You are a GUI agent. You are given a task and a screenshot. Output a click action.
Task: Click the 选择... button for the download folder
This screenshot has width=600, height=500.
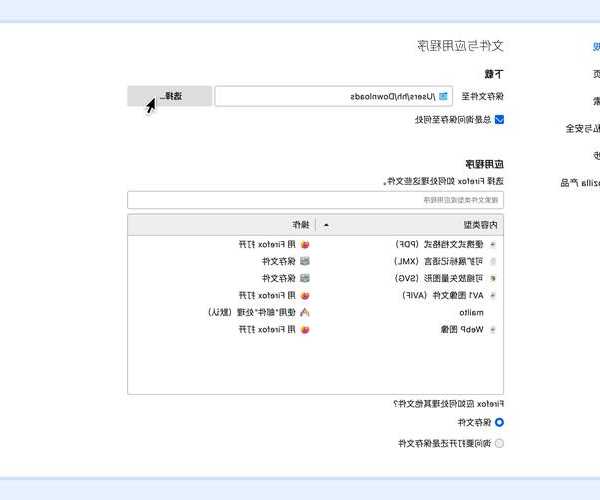[170, 96]
